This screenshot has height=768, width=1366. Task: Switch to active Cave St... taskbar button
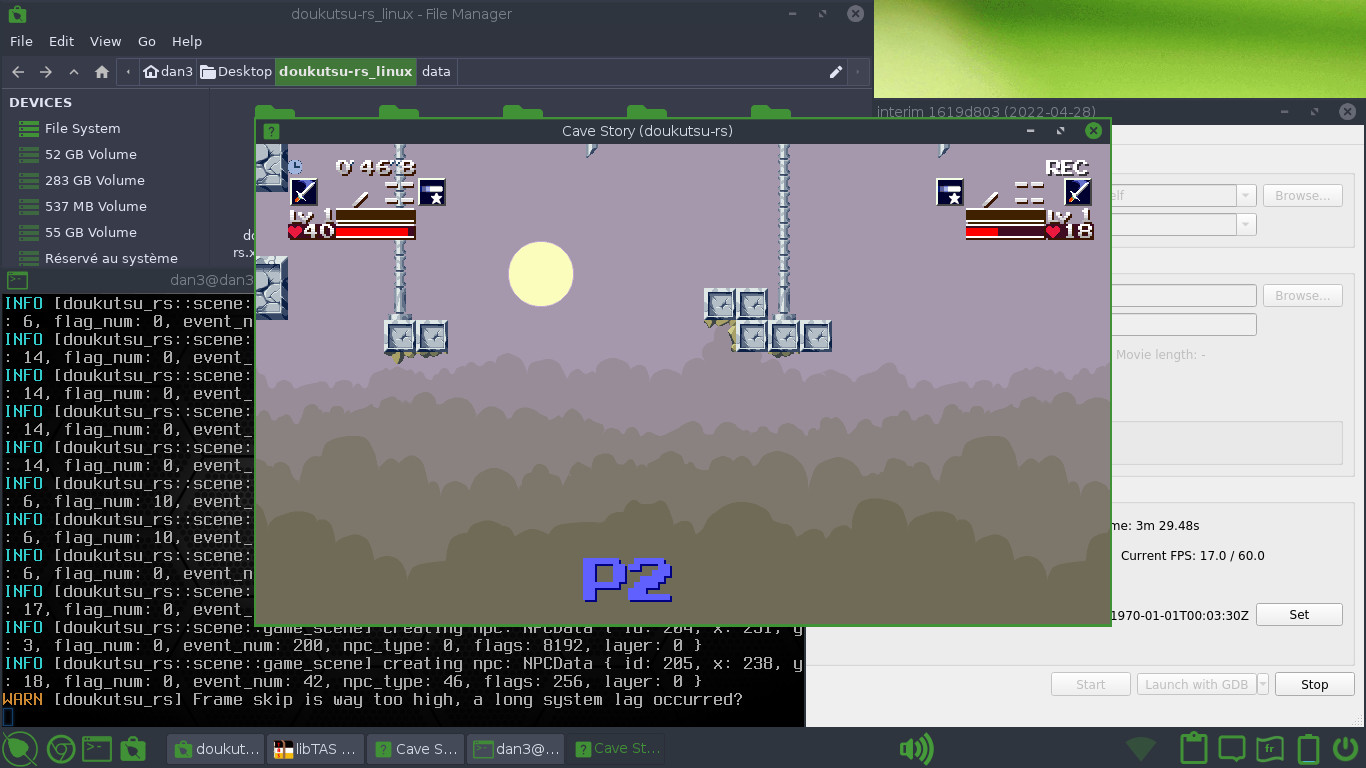click(x=615, y=748)
